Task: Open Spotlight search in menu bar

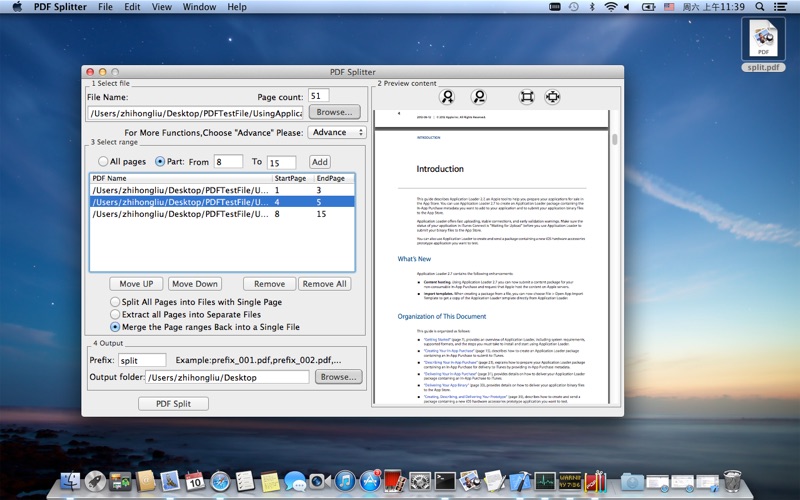Action: [x=760, y=7]
